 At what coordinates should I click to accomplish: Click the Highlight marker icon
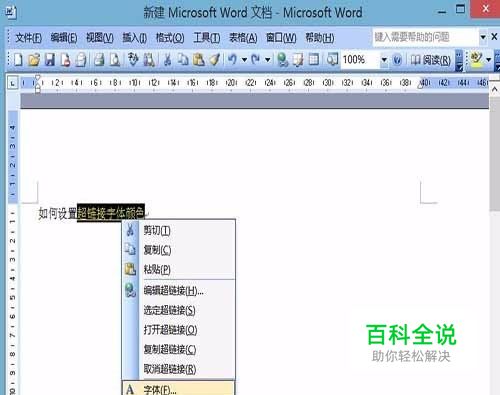(476, 59)
